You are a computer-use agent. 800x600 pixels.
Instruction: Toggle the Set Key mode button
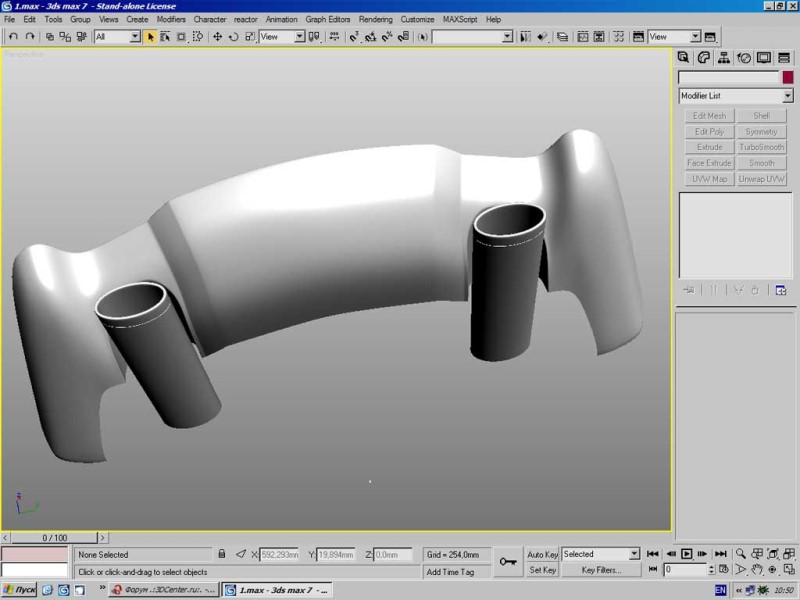542,570
